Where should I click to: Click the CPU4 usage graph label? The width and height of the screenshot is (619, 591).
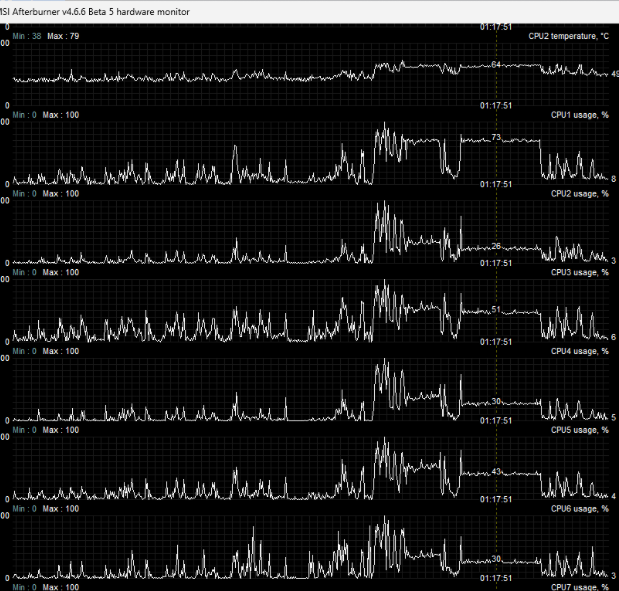[580, 351]
